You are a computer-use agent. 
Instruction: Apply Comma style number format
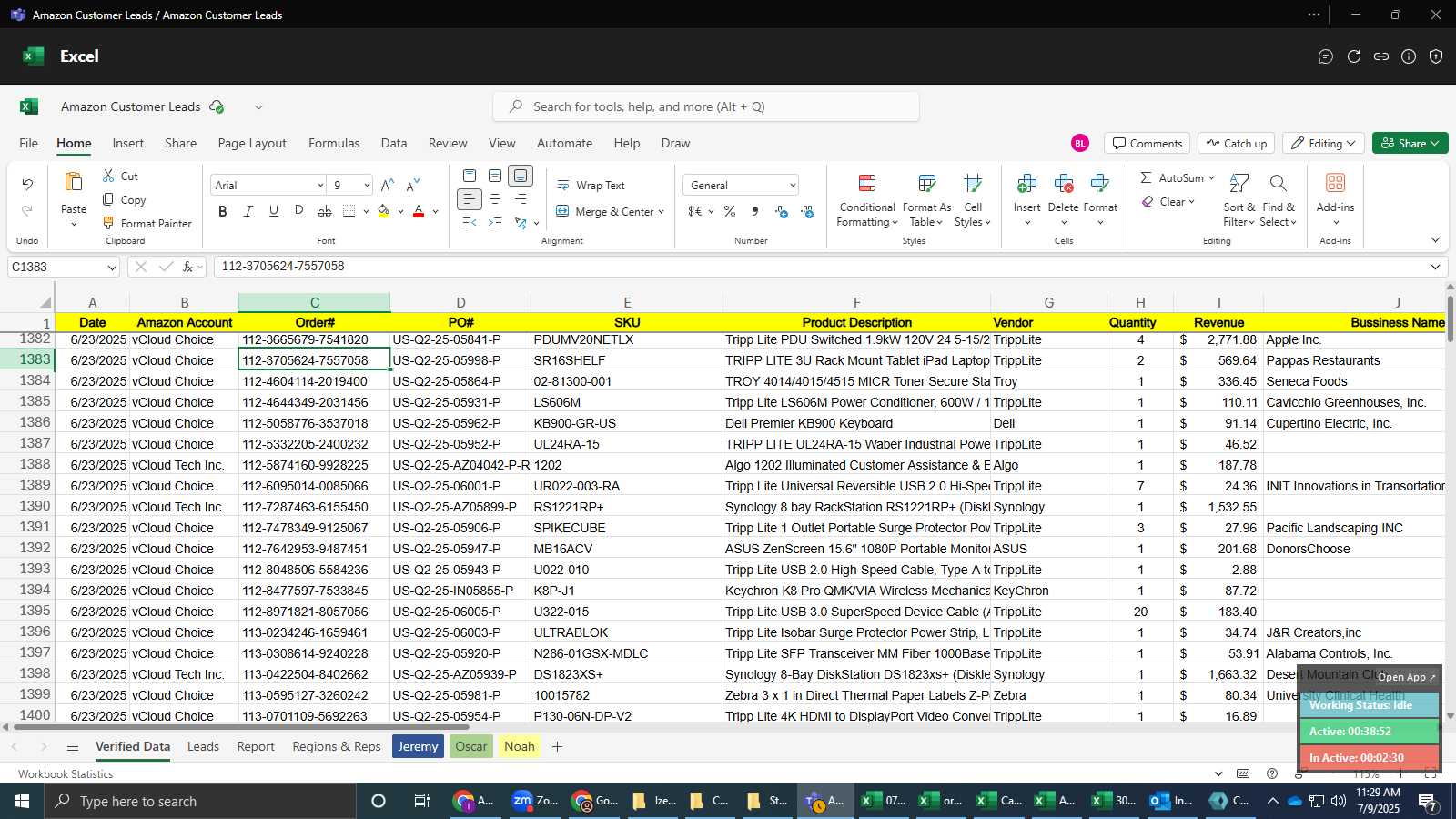(x=754, y=211)
